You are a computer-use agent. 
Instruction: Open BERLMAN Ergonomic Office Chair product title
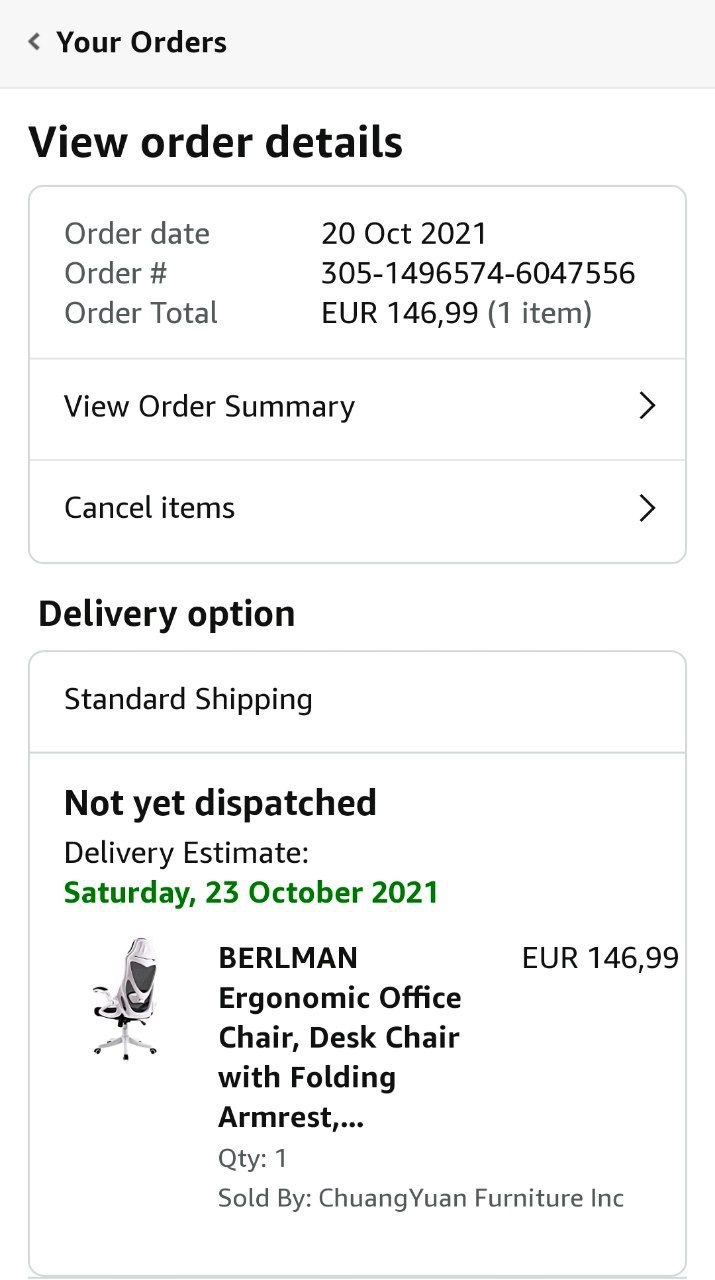point(339,1037)
